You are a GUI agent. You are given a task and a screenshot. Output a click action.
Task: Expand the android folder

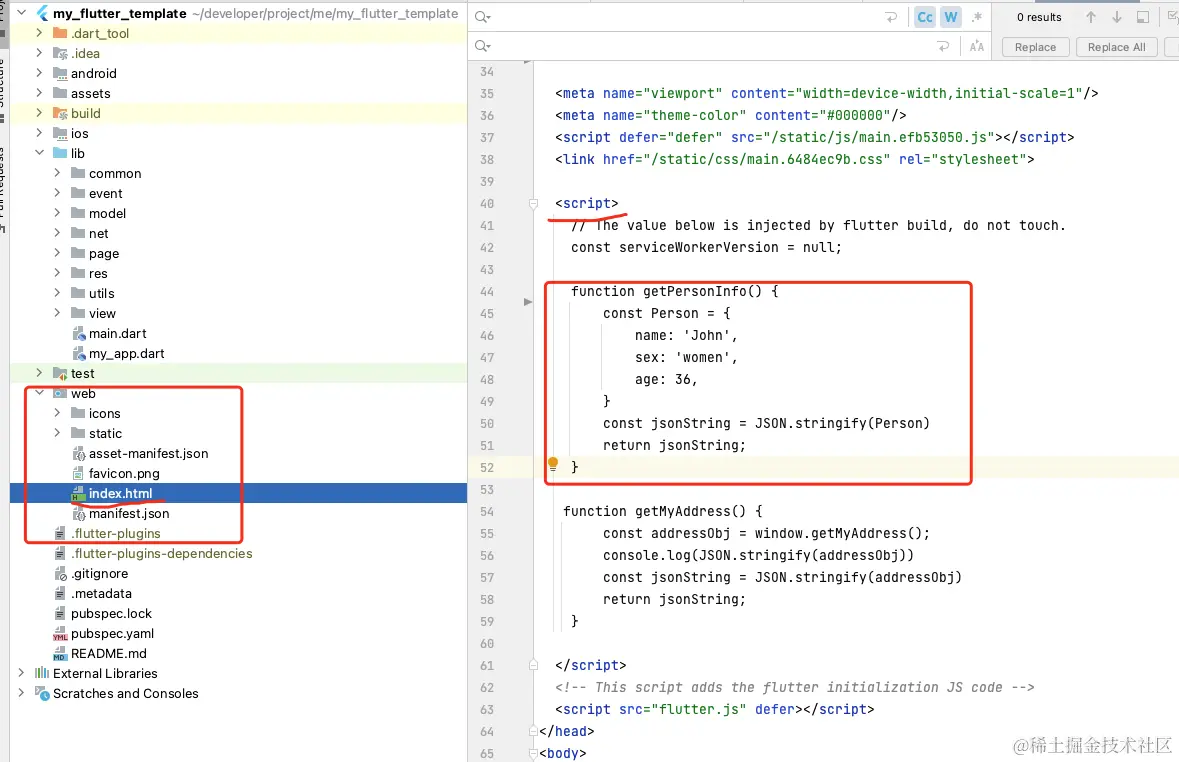point(39,73)
